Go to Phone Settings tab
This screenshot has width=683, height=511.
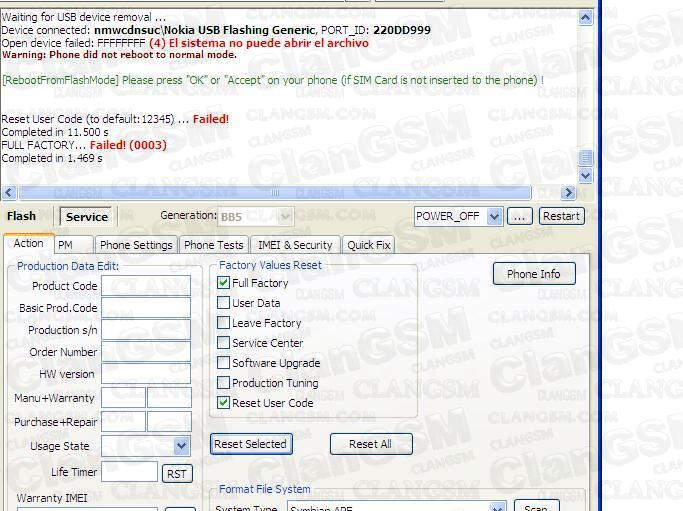(136, 245)
